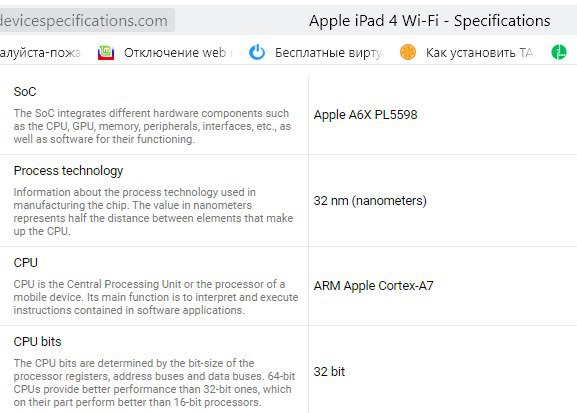The height and width of the screenshot is (413, 577).
Task: Click the CPU bits heading
Action: click(37, 342)
